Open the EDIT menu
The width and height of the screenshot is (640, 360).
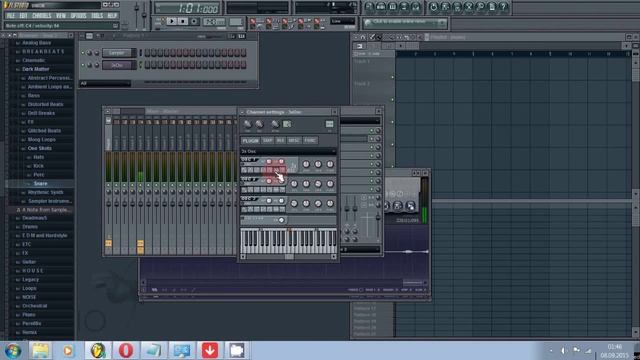pyautogui.click(x=23, y=16)
